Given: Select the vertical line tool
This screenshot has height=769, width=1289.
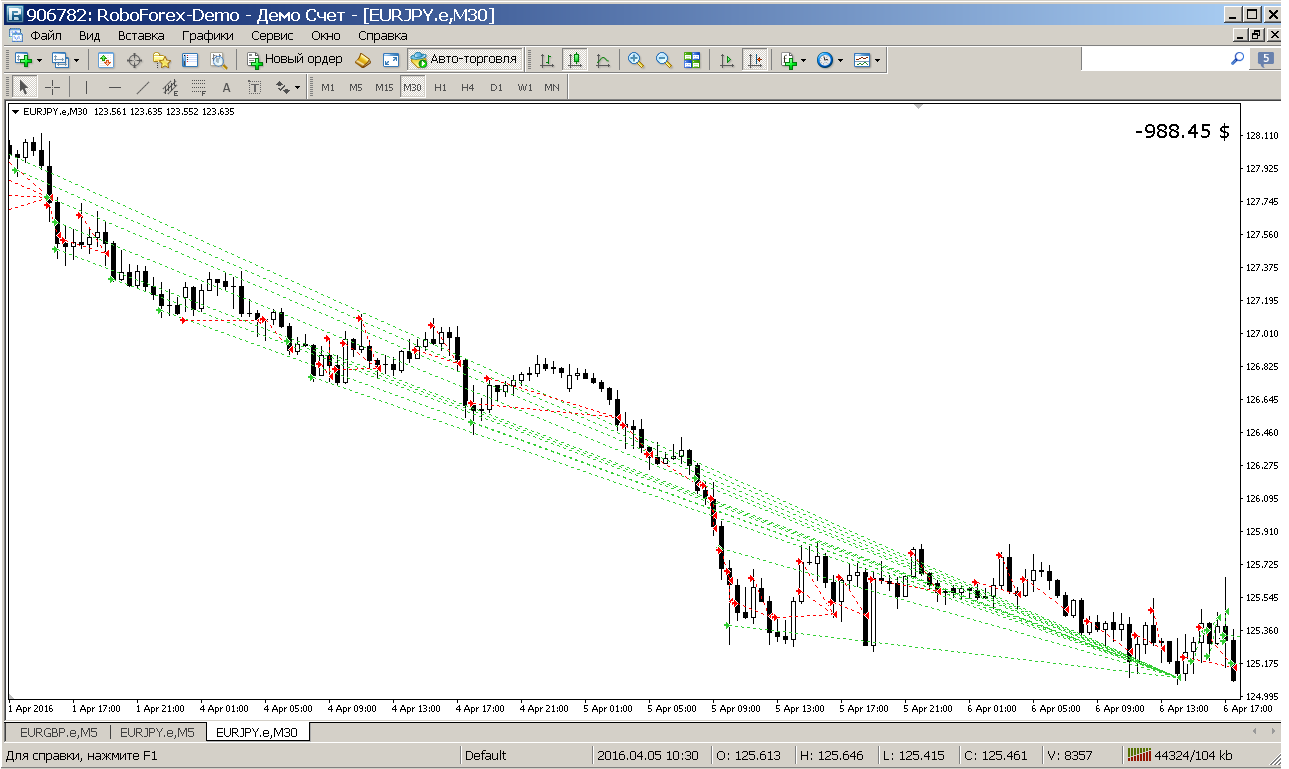Looking at the screenshot, I should pos(86,87).
